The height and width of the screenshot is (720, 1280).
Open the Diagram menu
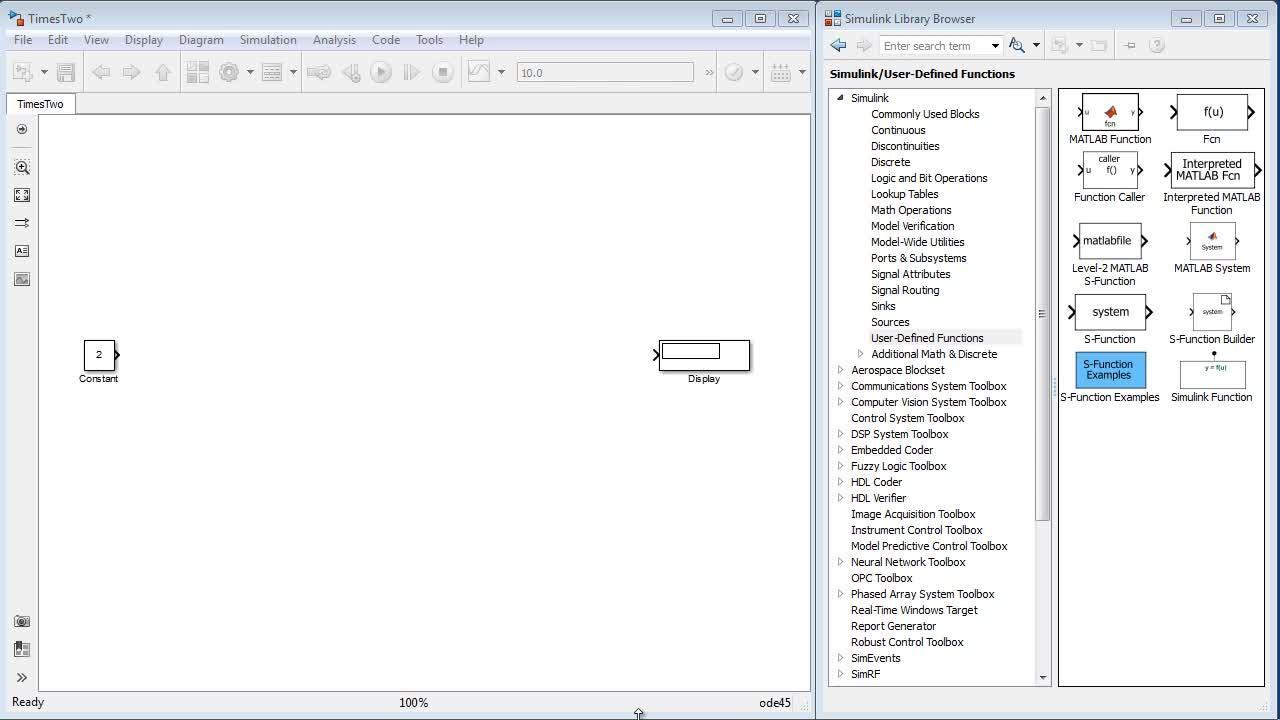pos(201,40)
